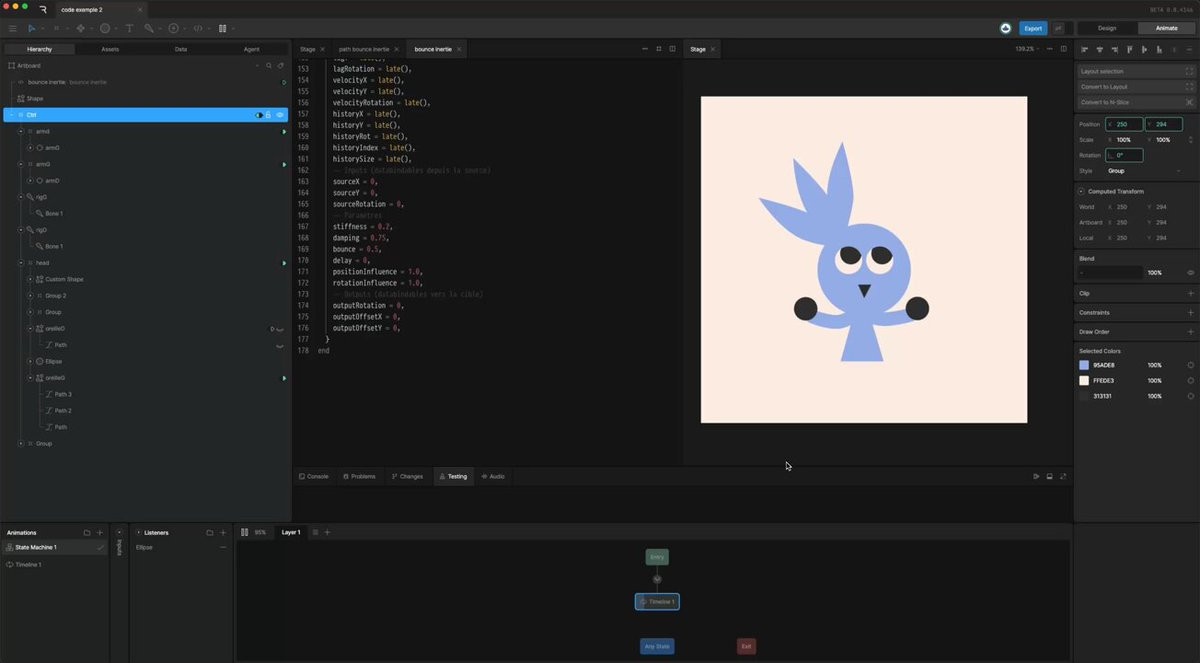The image size is (1200, 663).
Task: Collapse the Computed Transform section
Action: click(x=1081, y=191)
